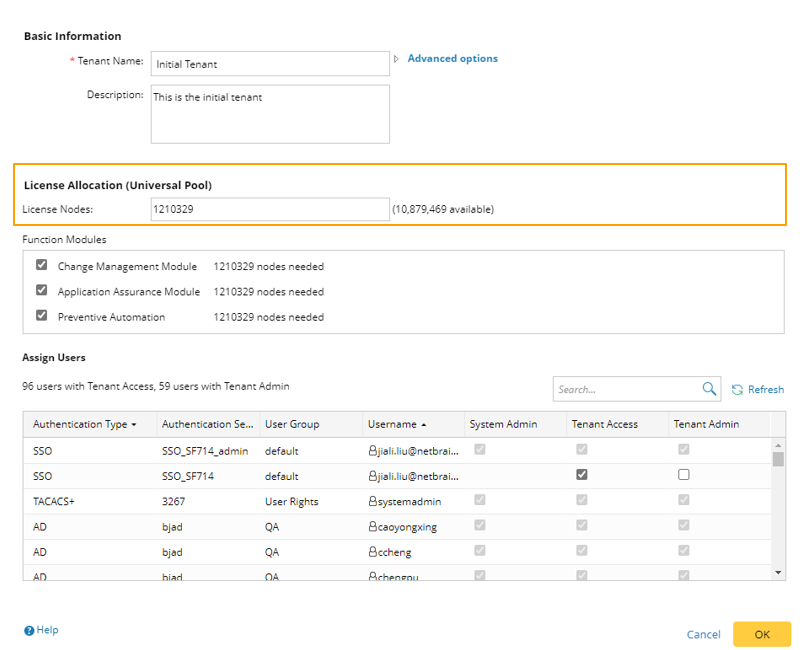This screenshot has height=650, width=803.
Task: Click the user icon beside caoyongxing
Action: click(372, 527)
